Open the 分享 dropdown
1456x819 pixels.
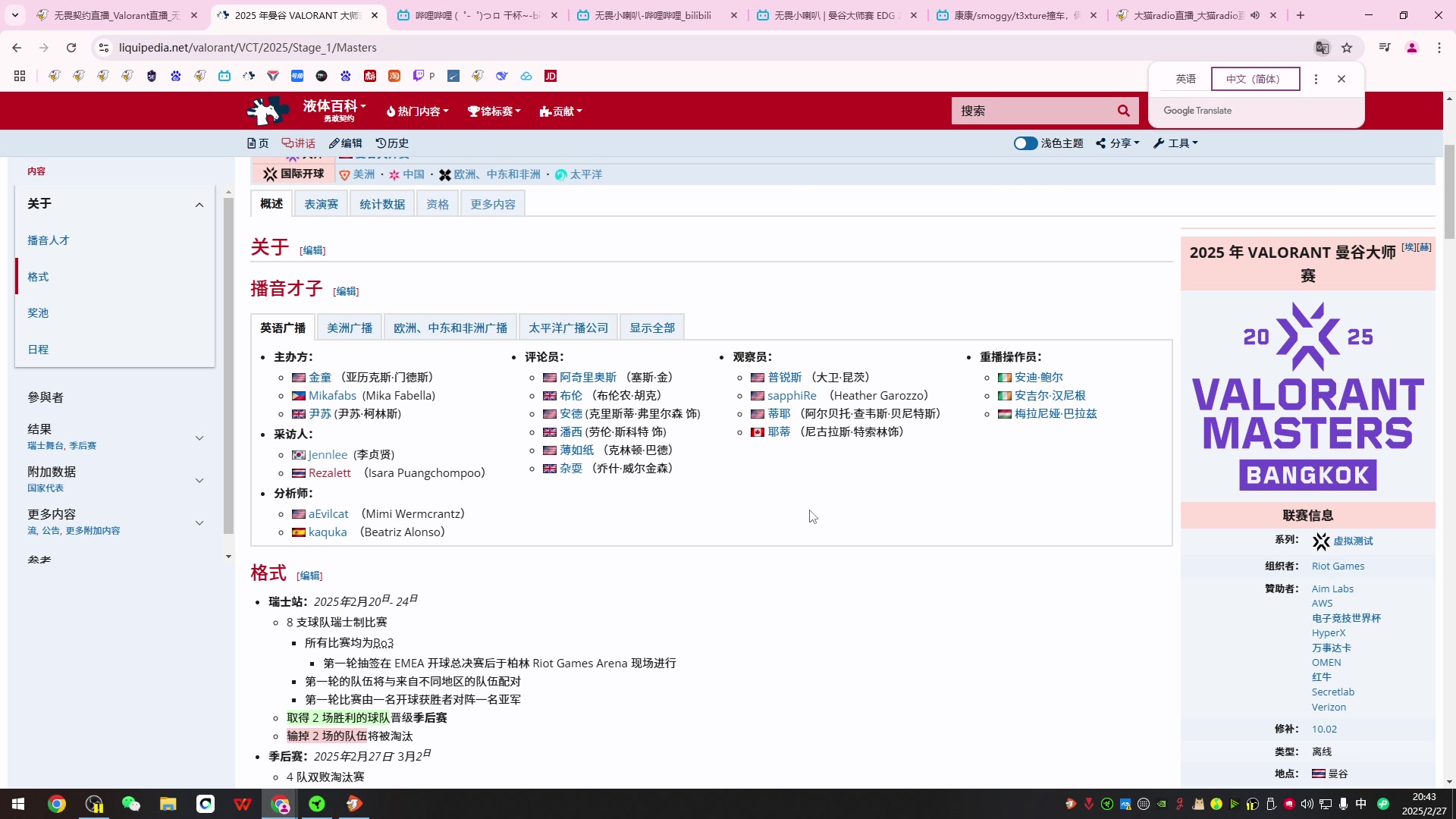pos(1118,143)
